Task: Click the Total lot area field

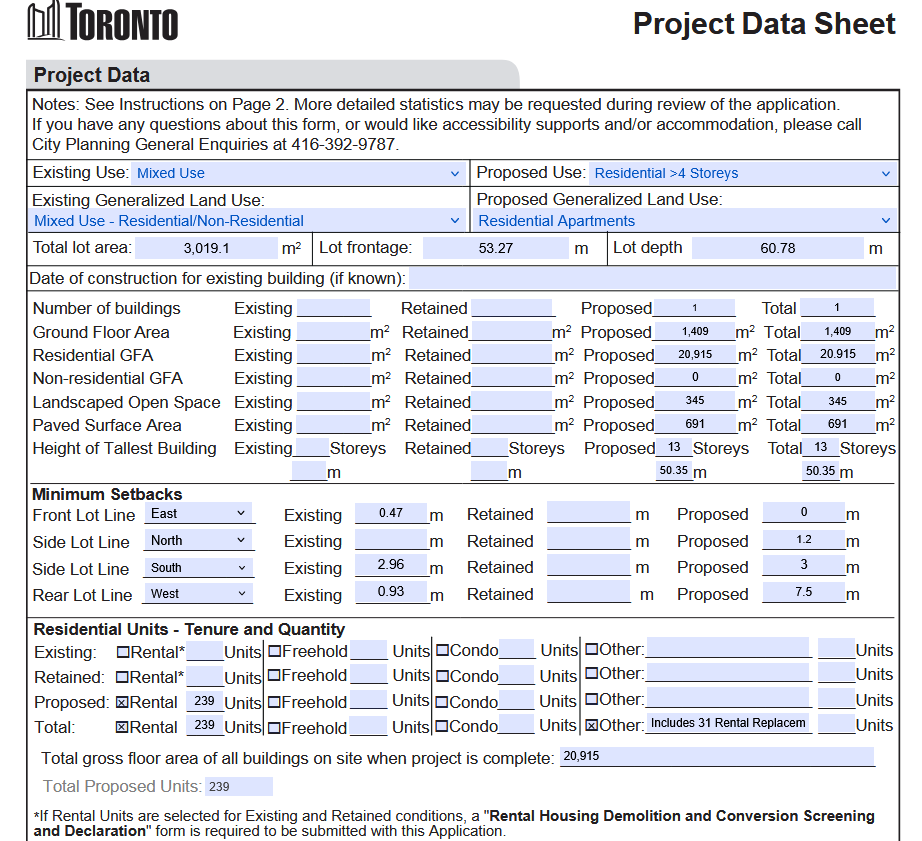Action: point(206,249)
